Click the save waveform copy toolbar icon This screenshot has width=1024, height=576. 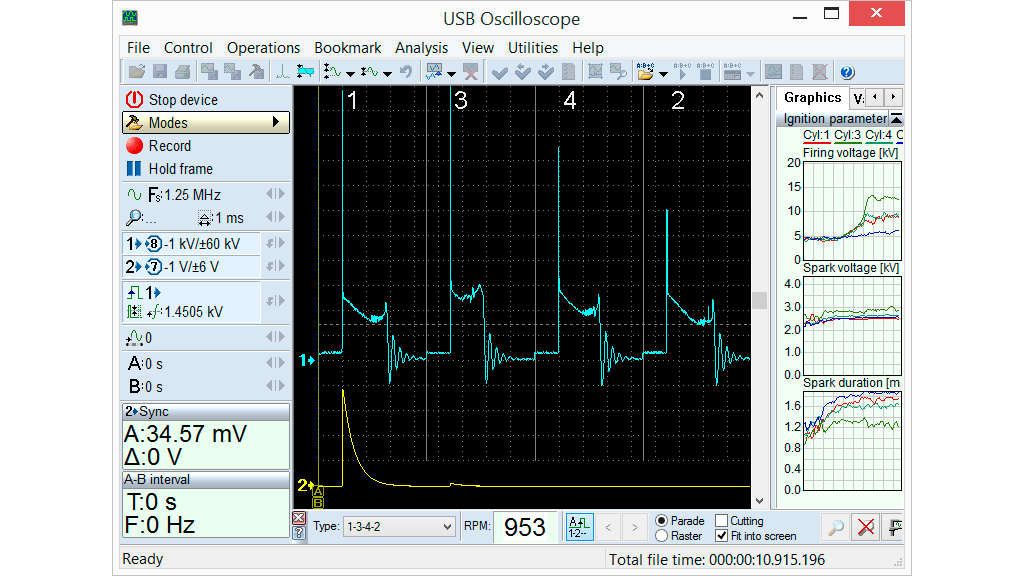tap(209, 72)
